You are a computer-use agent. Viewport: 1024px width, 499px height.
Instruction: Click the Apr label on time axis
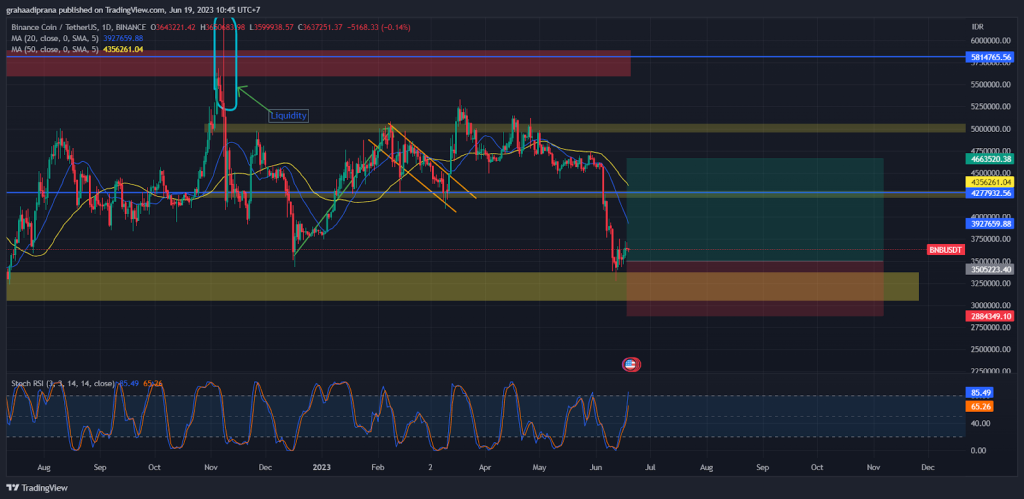[485, 468]
